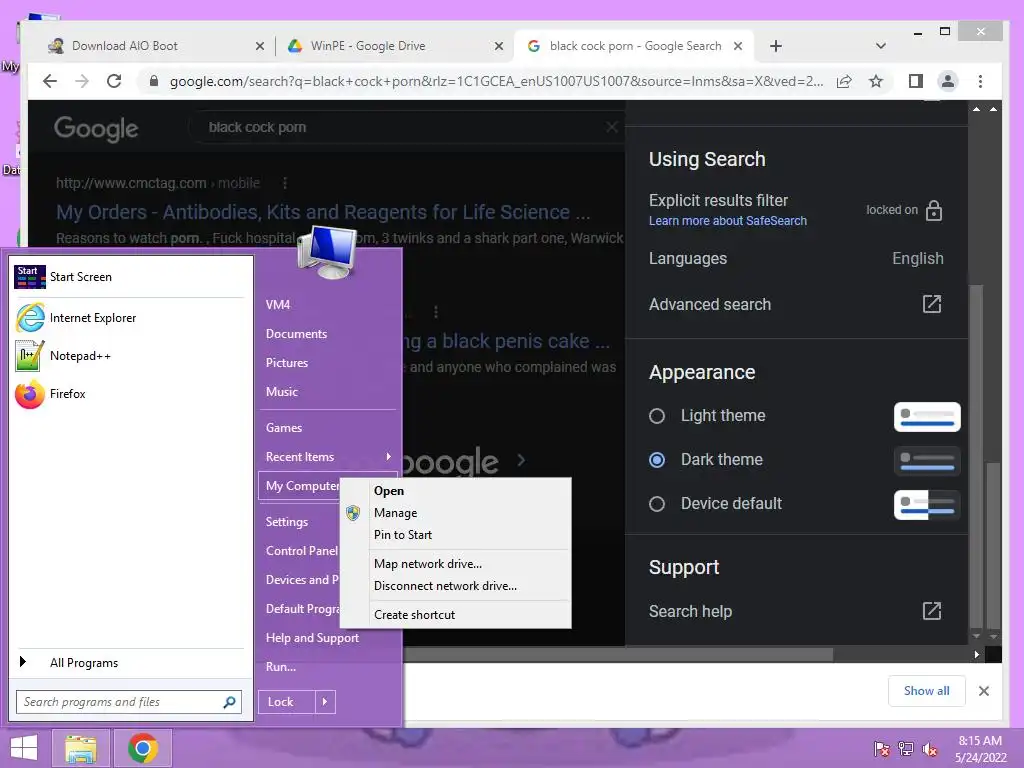Open Learn more about SafeSearch link
1024x768 pixels.
pyautogui.click(x=728, y=221)
